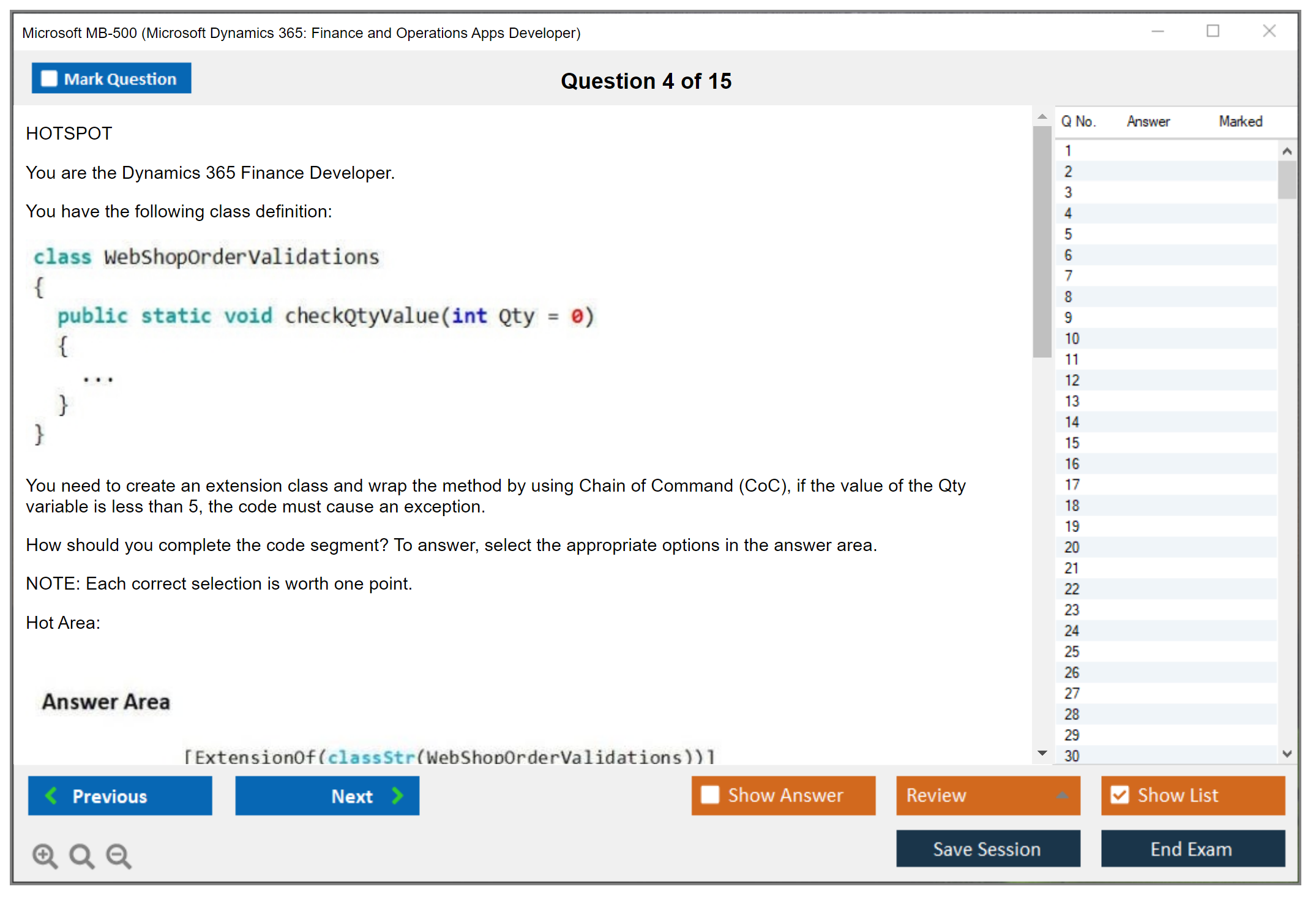Maximize the exam window
Image resolution: width=1316 pixels, height=900 pixels.
pos(1213,31)
